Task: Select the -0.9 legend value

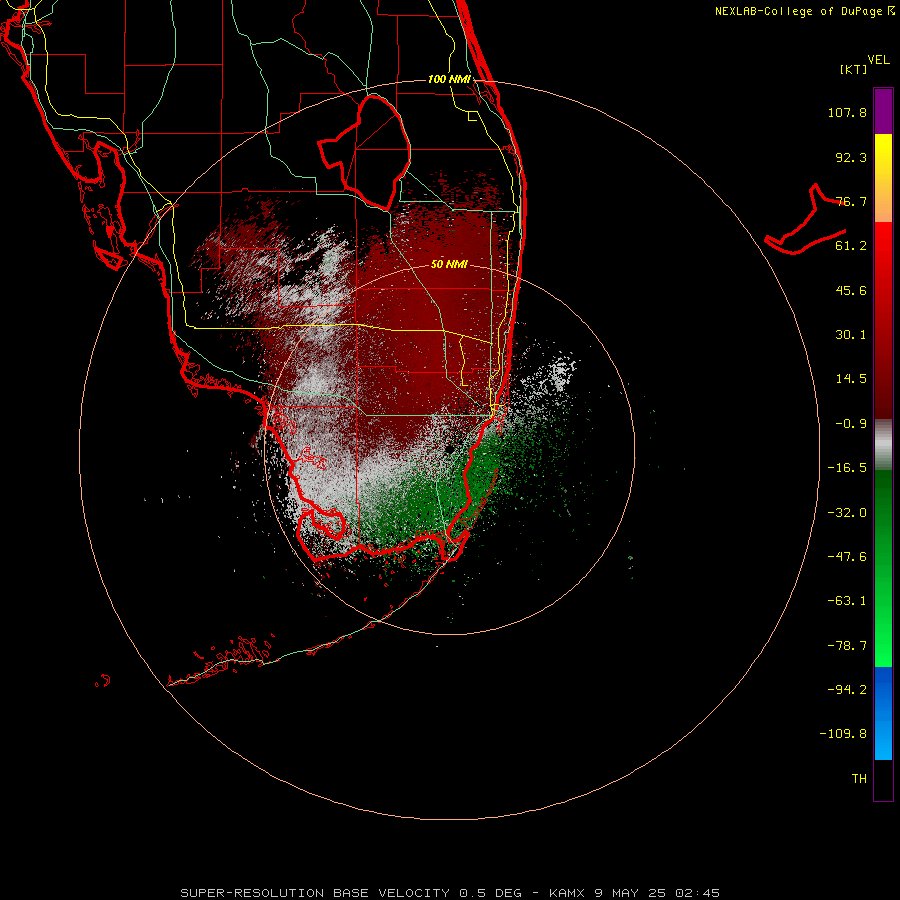Action: 851,424
